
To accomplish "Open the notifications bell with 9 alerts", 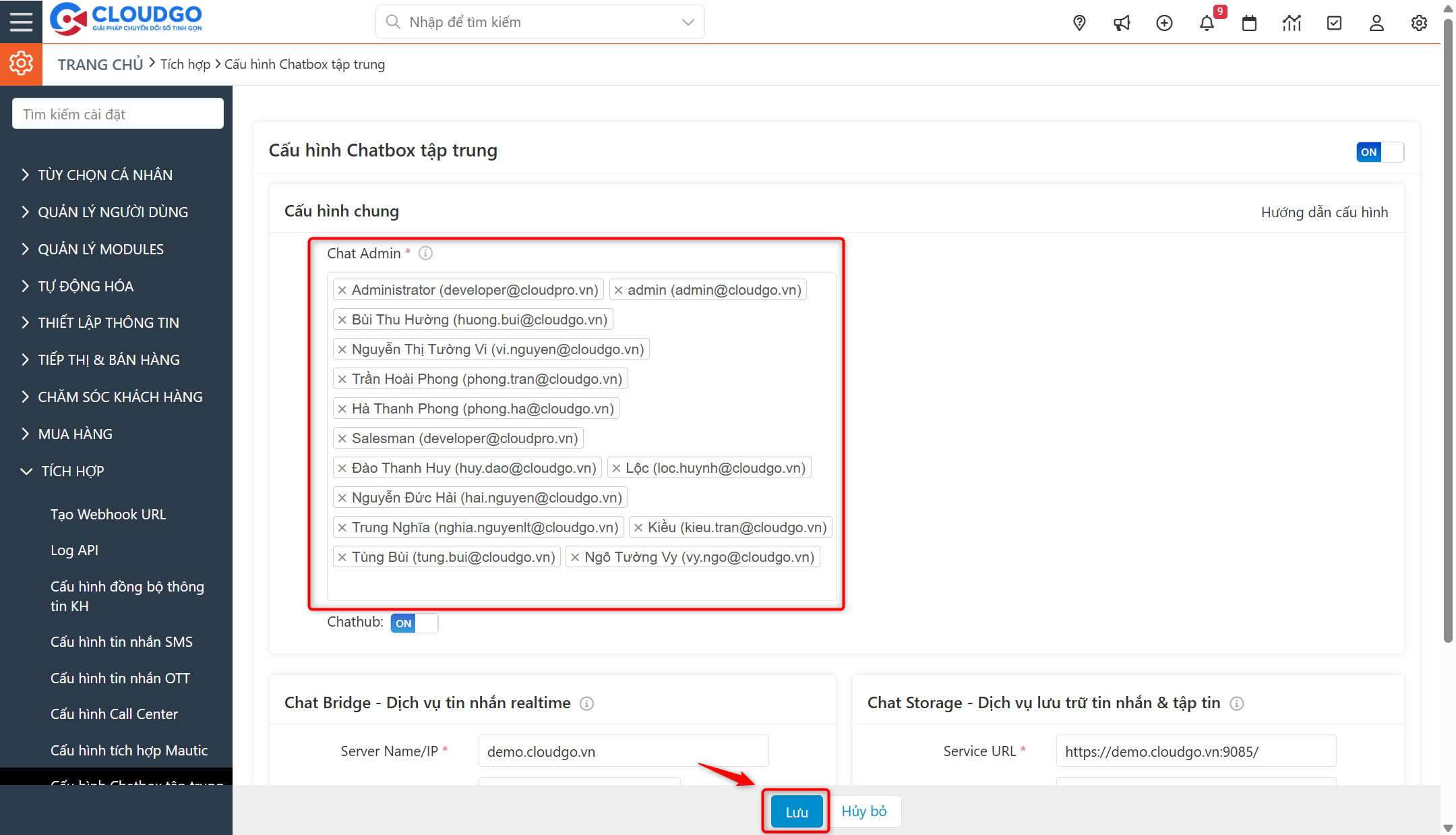I will (x=1207, y=22).
